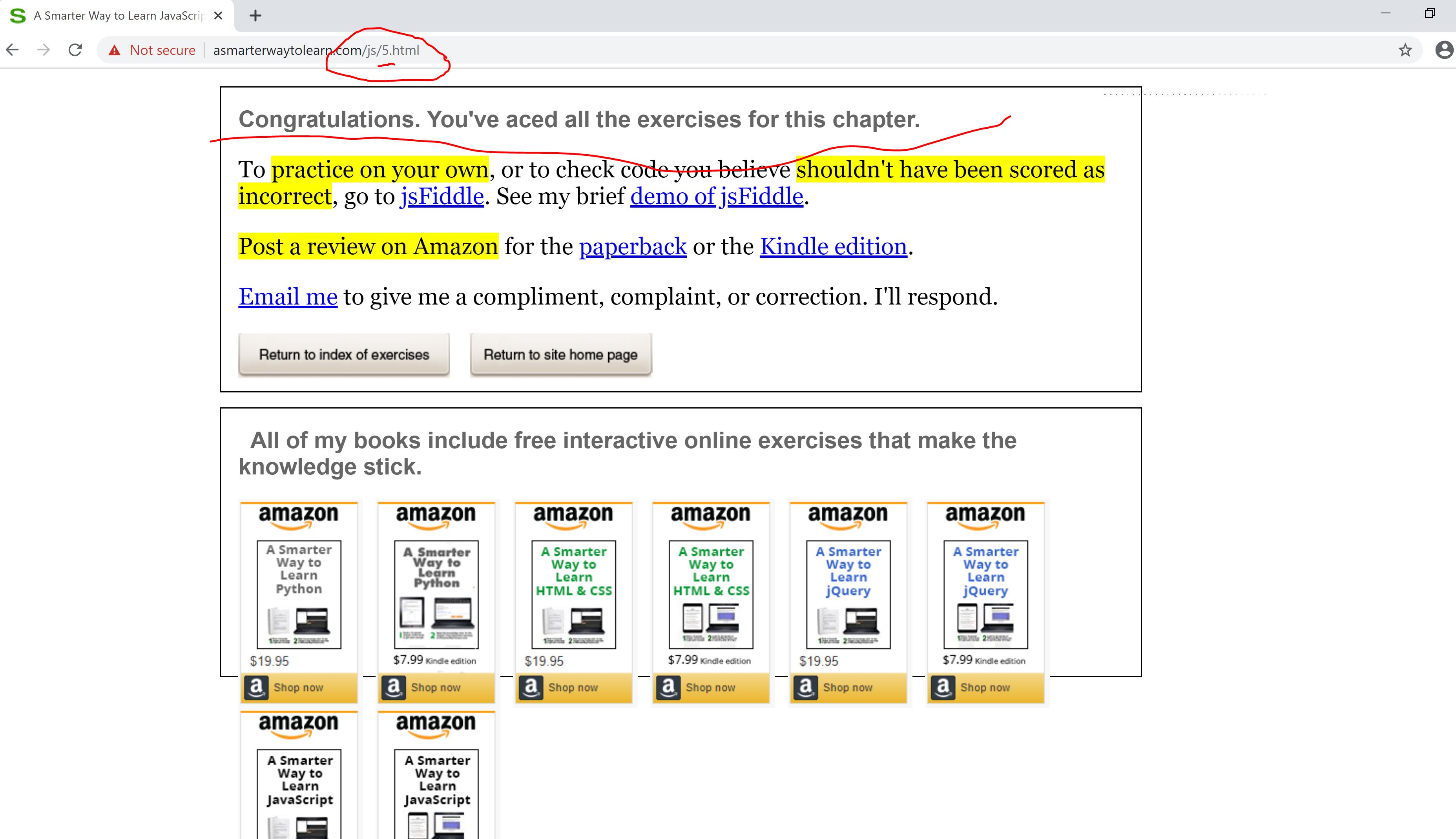Open the first Learn JavaScript book cover
The image size is (1456, 839).
point(298,794)
